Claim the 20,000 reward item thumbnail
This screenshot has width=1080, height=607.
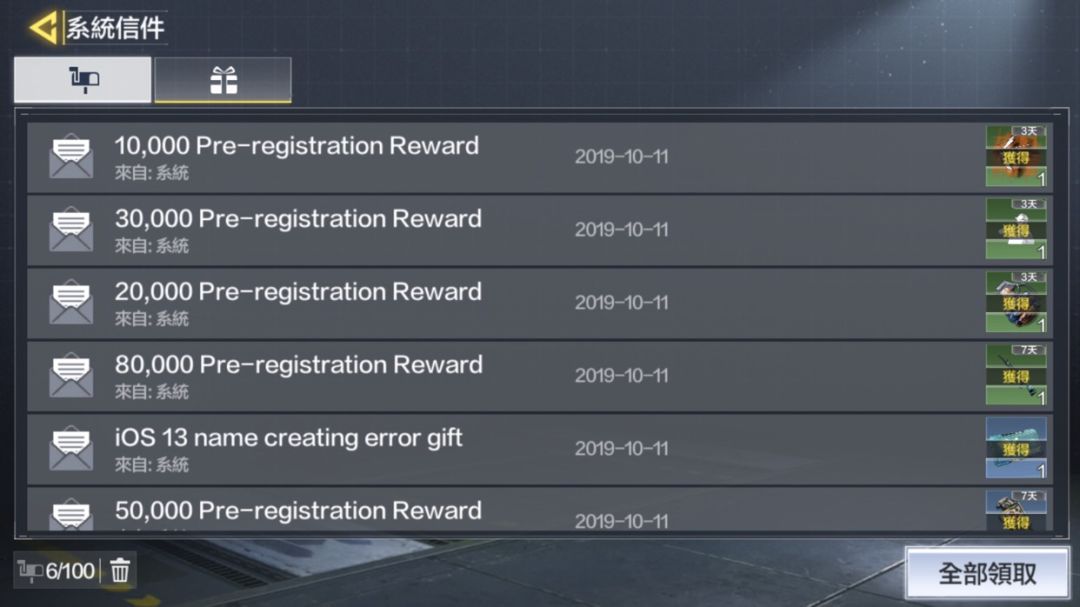pos(1016,302)
